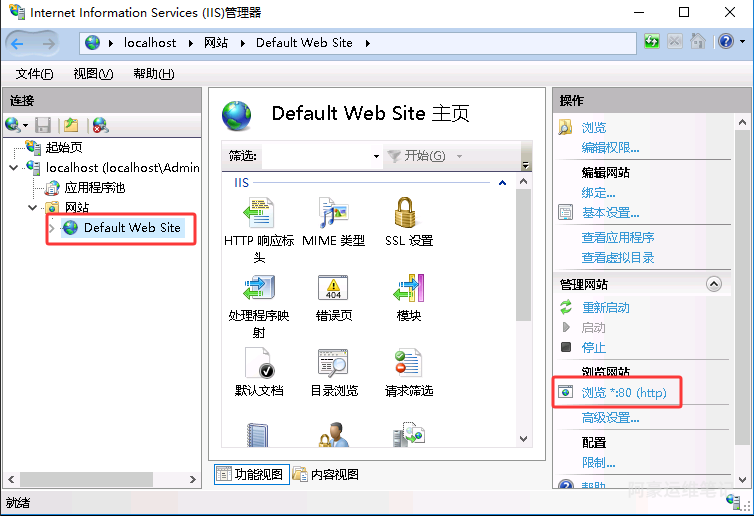
Task: Open the 帮助(H) menu
Action: coord(154,74)
